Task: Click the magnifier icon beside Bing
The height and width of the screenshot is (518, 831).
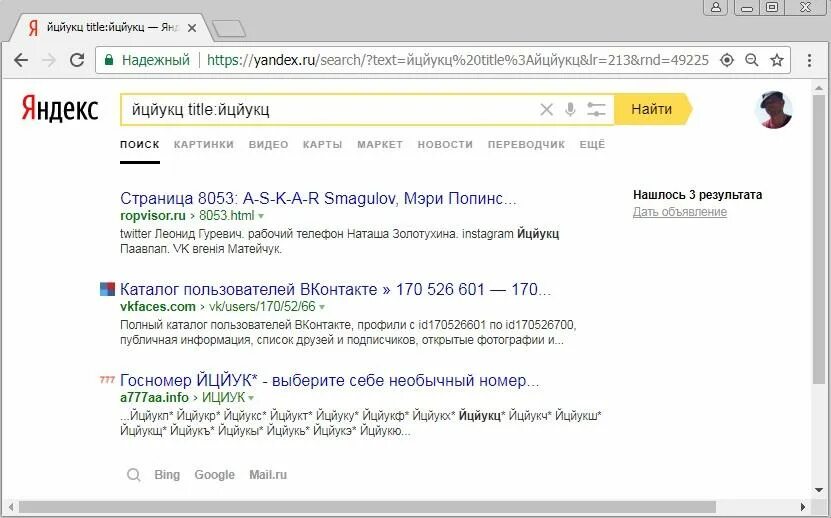Action: tap(134, 475)
